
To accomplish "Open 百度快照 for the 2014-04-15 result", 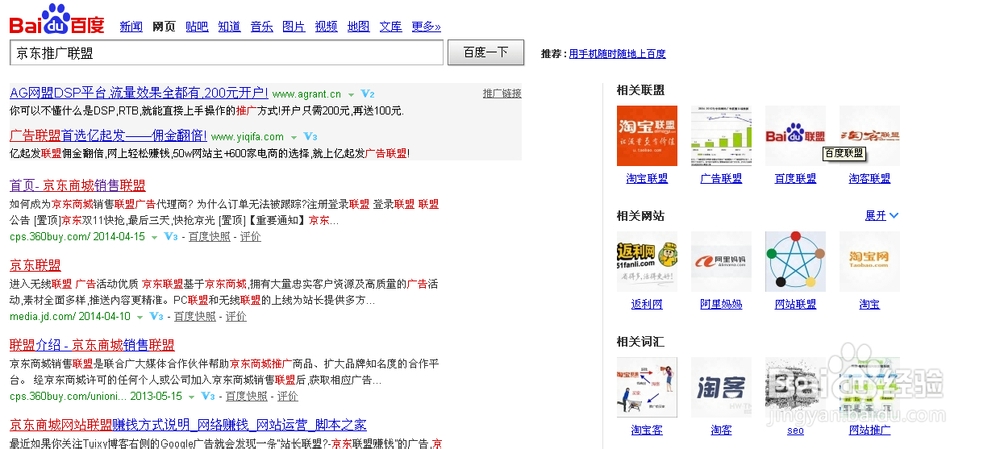I will 209,237.
